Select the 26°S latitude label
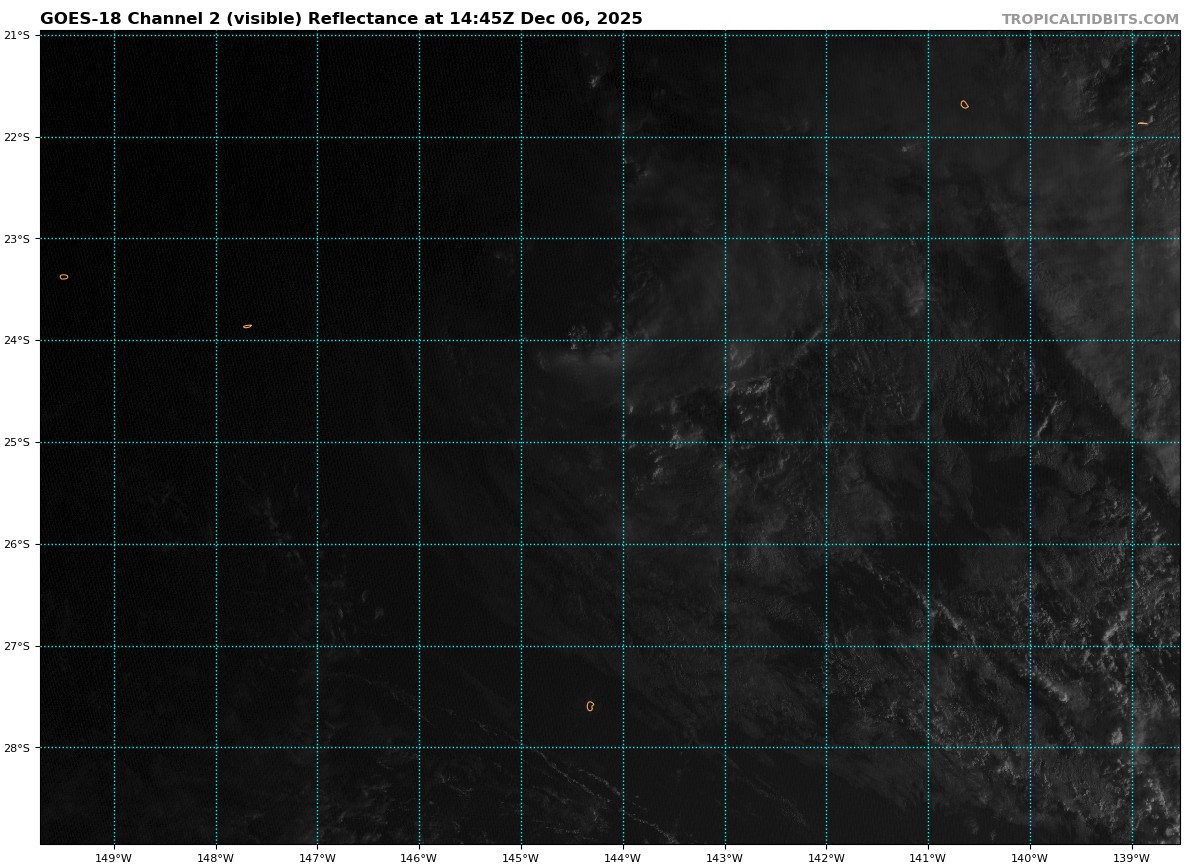This screenshot has height=867, width=1200. pyautogui.click(x=17, y=544)
